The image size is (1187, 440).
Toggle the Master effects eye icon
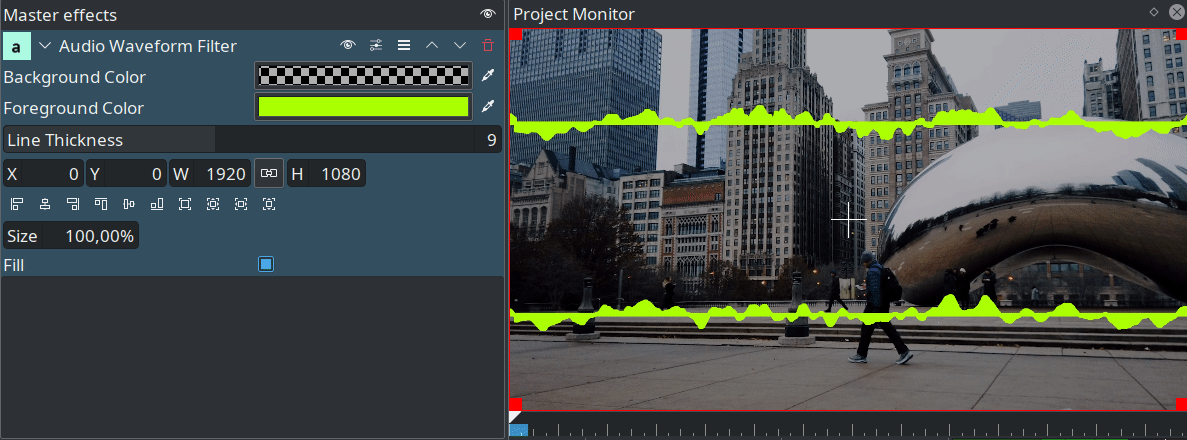pos(488,14)
